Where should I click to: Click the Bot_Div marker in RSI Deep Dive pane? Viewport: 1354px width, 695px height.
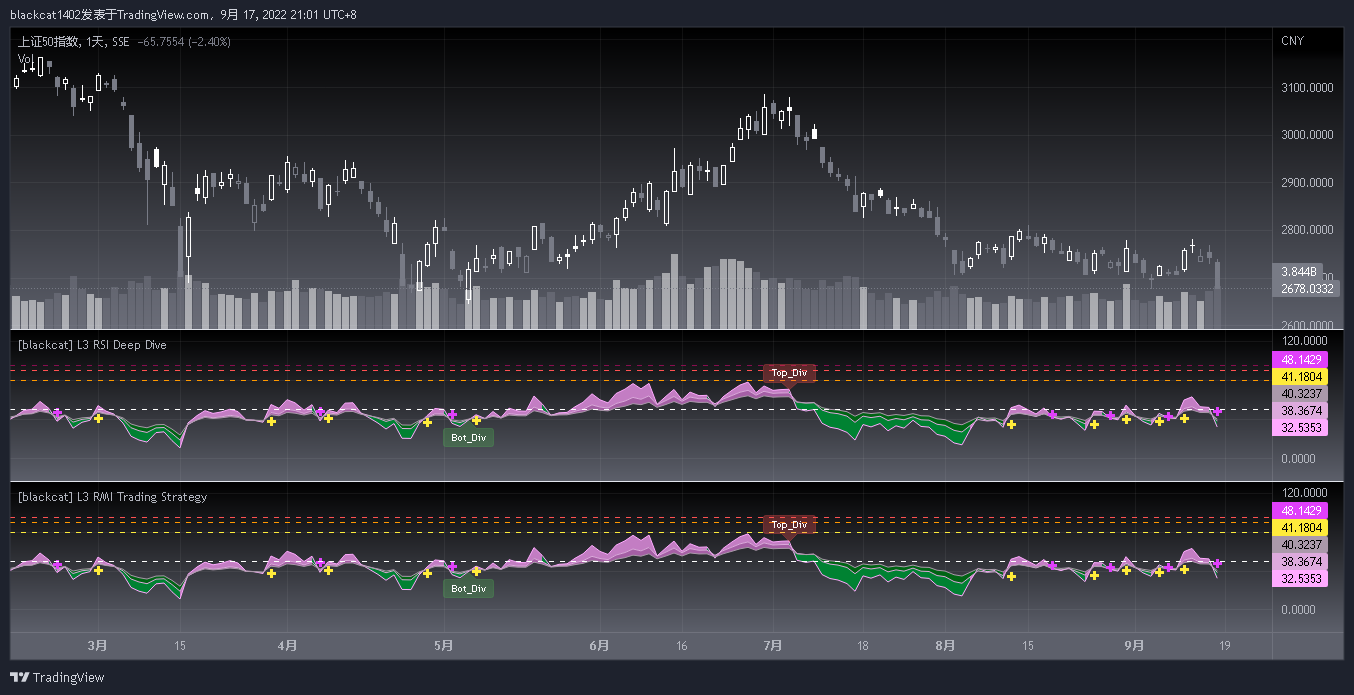pos(468,437)
